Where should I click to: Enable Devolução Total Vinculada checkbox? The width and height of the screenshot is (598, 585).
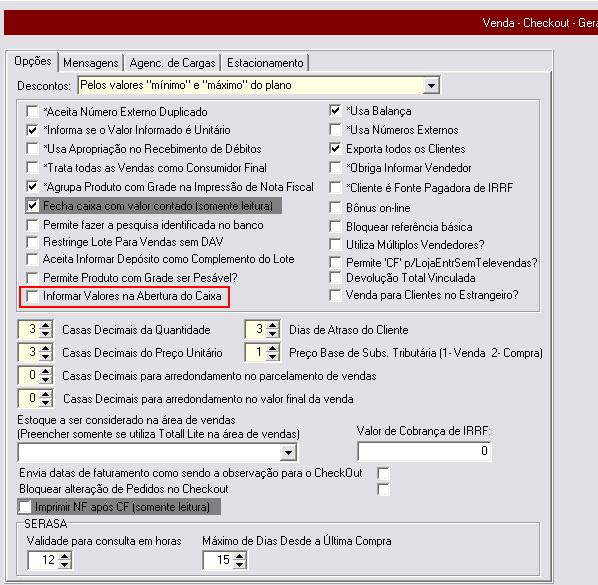pyautogui.click(x=335, y=278)
